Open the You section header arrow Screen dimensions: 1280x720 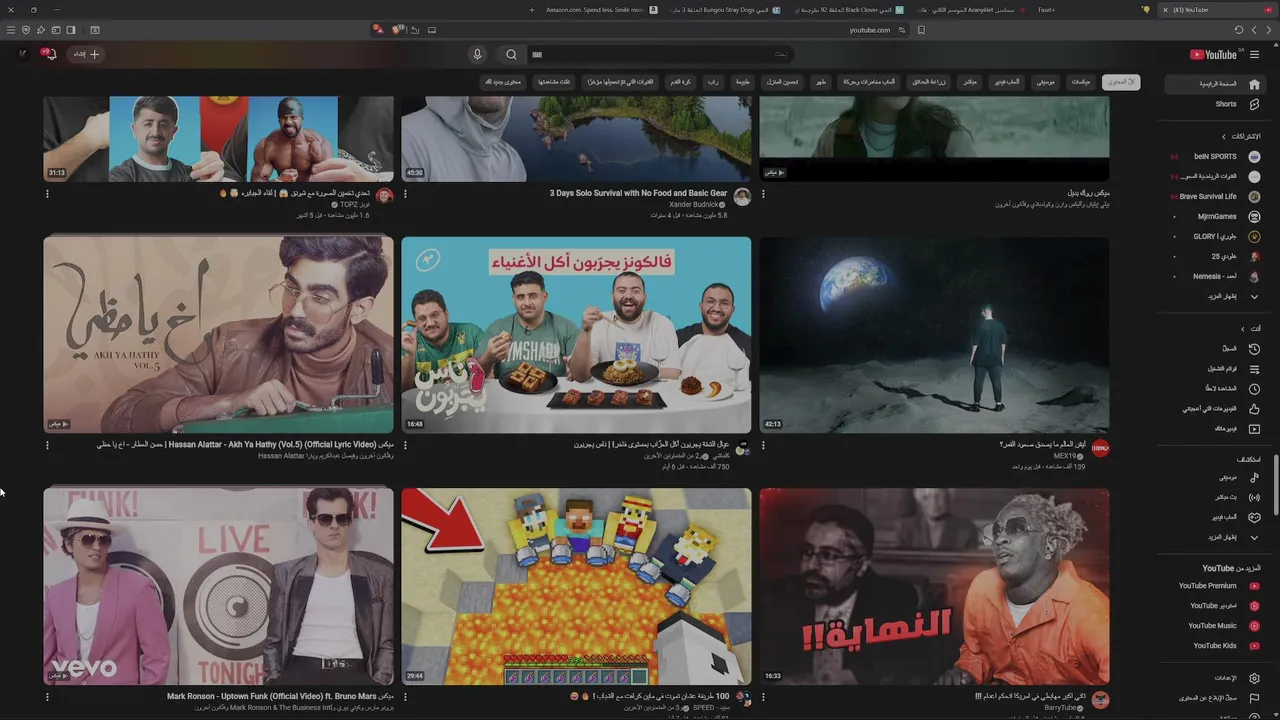1243,328
